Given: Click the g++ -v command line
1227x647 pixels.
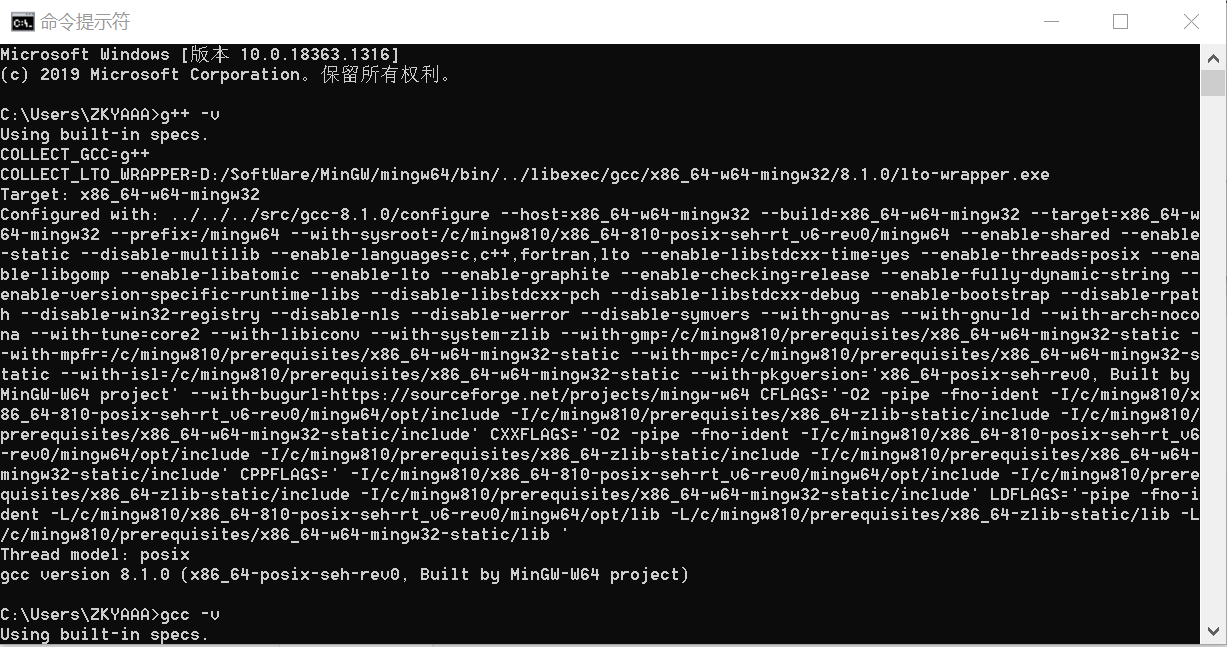Looking at the screenshot, I should pyautogui.click(x=110, y=114).
